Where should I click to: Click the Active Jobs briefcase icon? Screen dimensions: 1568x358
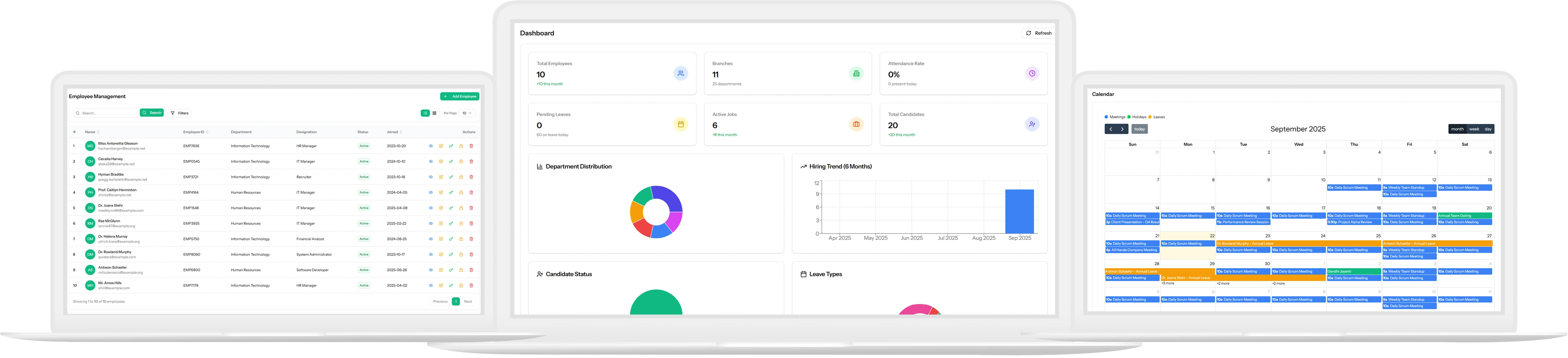tap(856, 124)
